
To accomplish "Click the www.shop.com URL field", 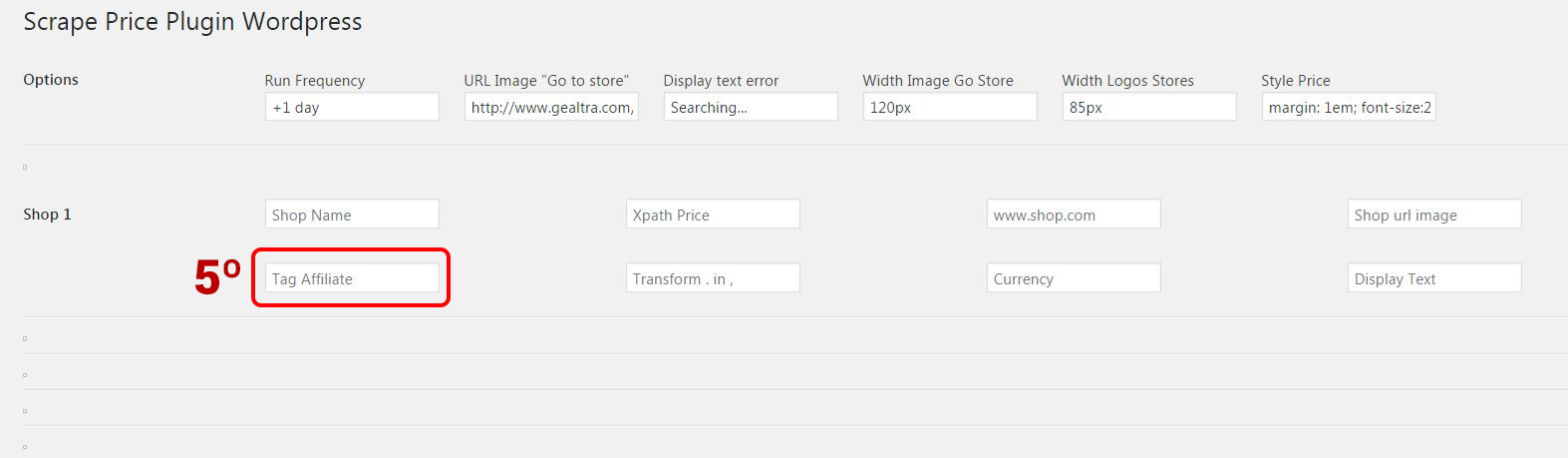I will coord(1073,215).
